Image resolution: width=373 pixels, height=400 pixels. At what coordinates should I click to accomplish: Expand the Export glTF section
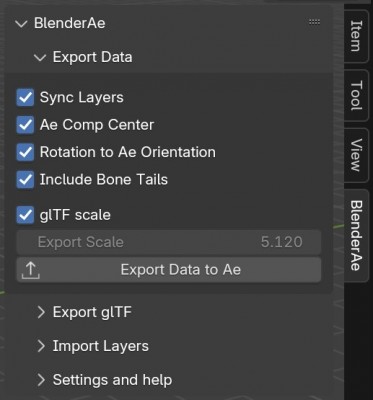[41, 312]
